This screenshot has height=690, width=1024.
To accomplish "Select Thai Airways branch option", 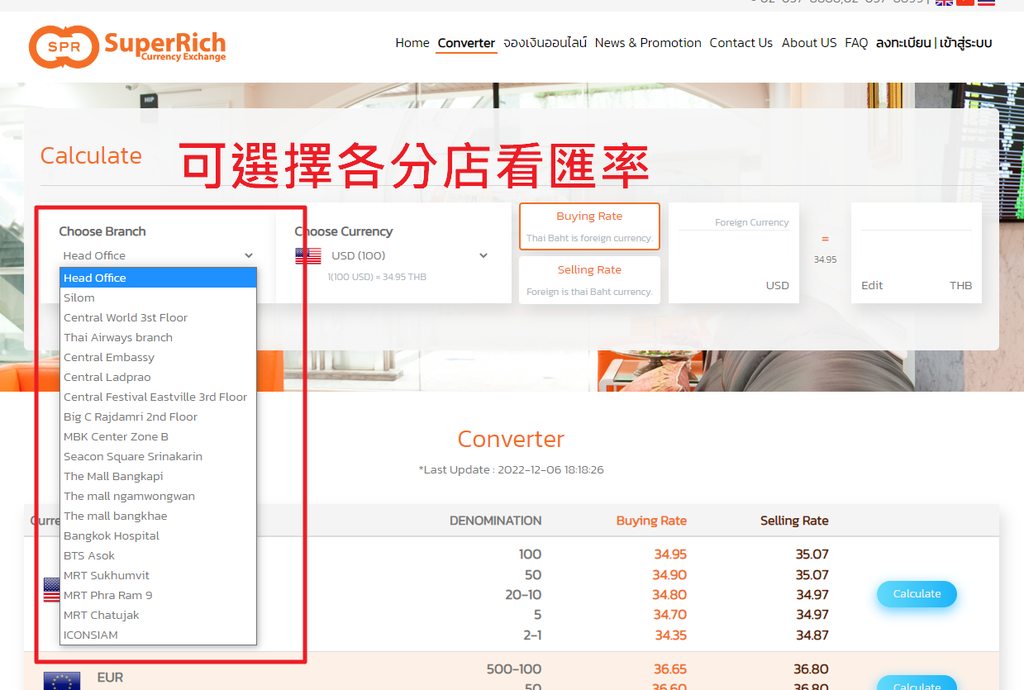I will click(158, 337).
